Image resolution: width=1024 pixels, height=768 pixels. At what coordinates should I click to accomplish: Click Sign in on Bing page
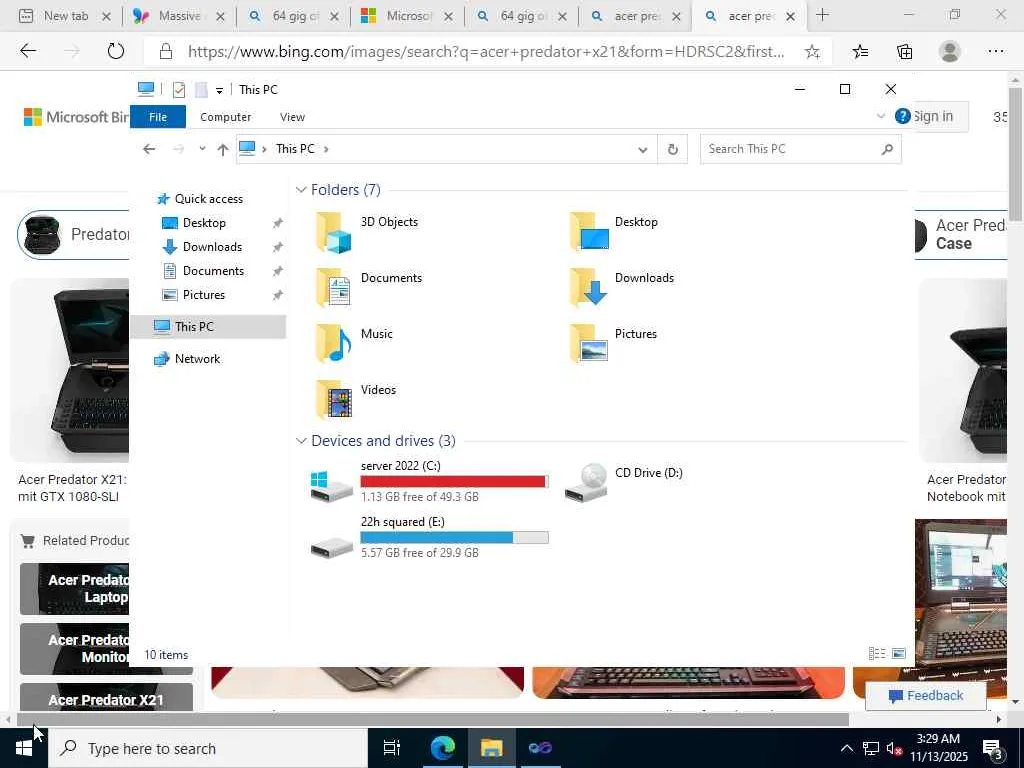pyautogui.click(x=933, y=116)
